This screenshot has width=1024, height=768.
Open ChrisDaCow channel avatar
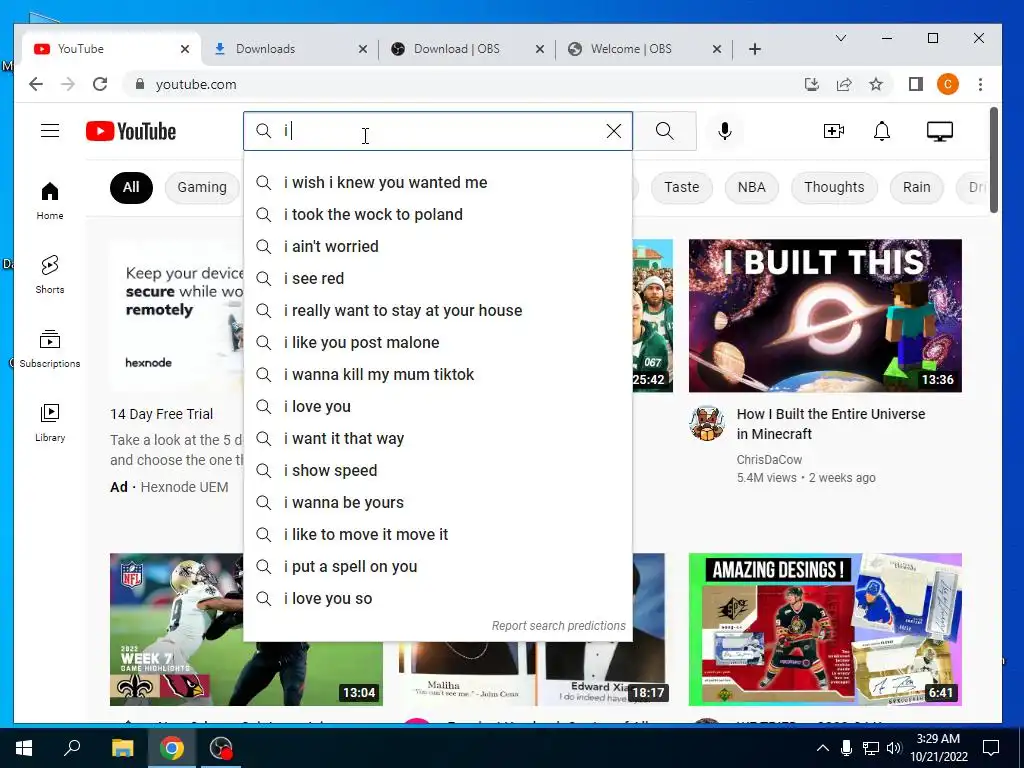(707, 423)
